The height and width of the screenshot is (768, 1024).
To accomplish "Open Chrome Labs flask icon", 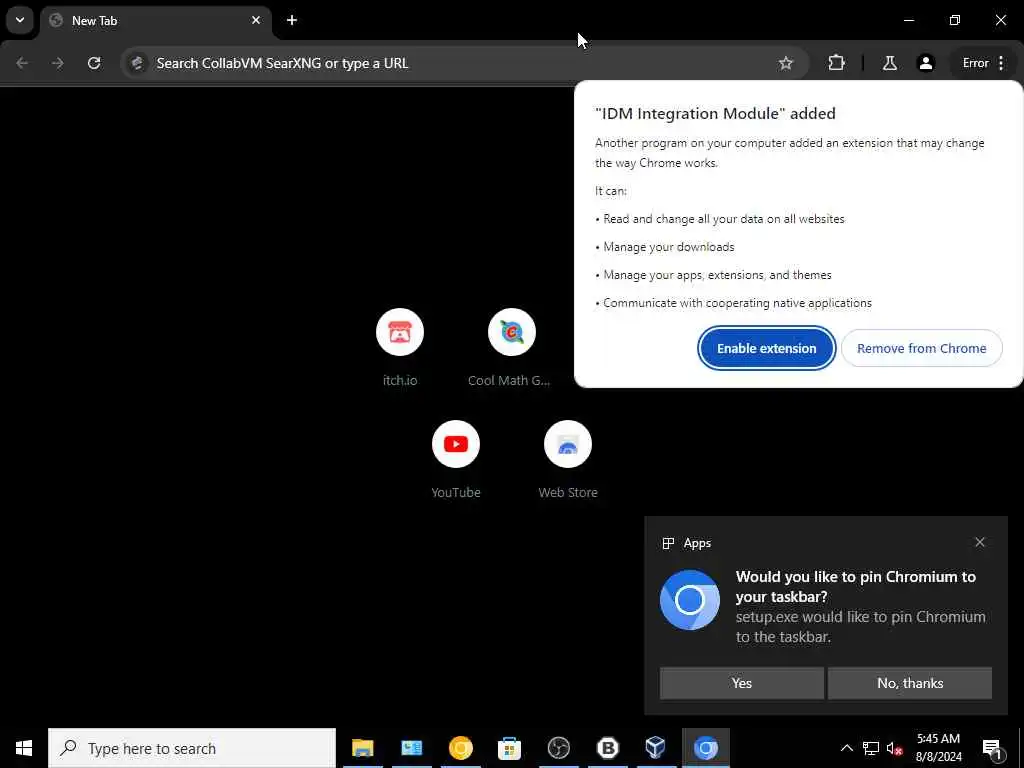I will tap(889, 63).
